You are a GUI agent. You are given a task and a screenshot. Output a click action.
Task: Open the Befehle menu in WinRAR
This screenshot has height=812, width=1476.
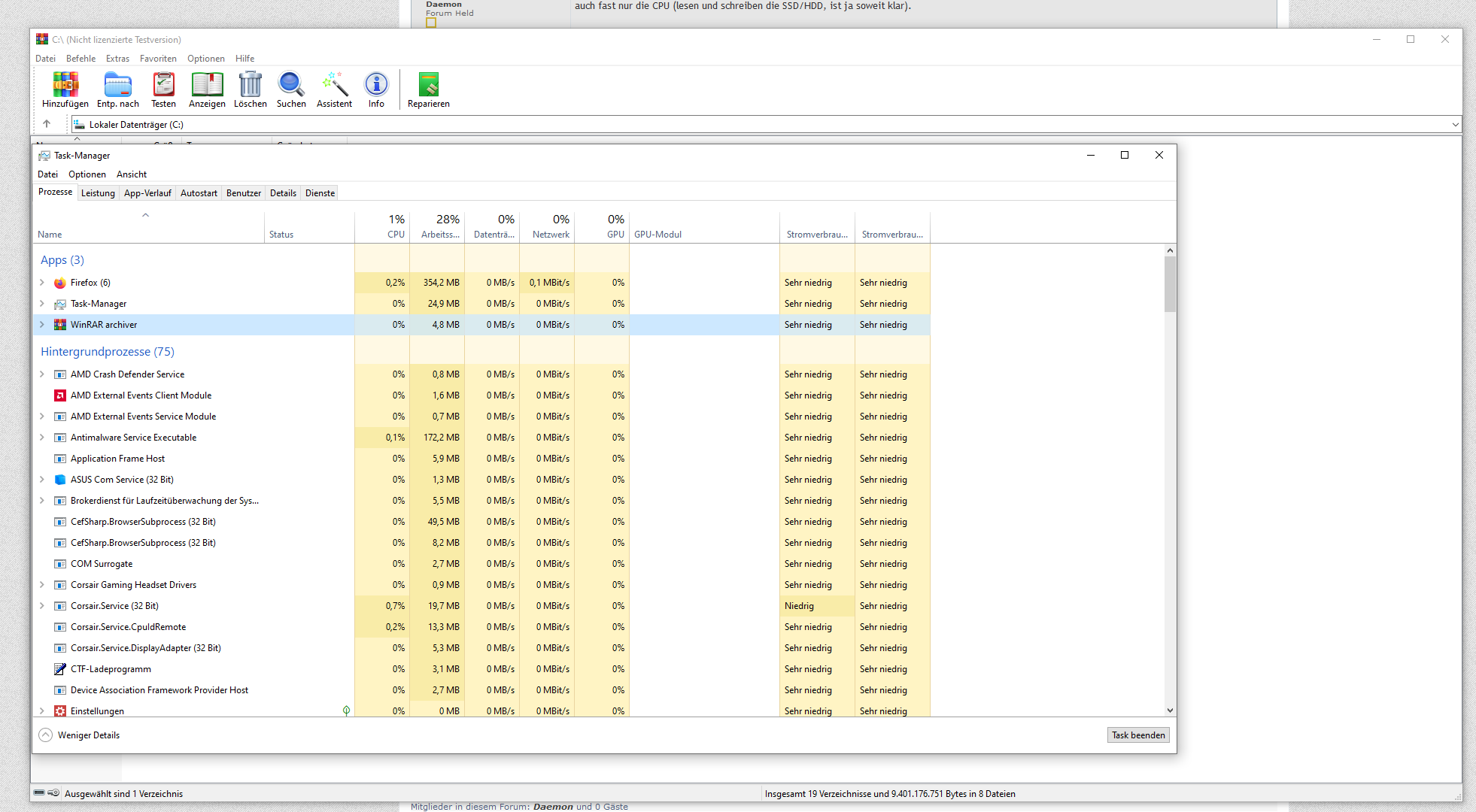coord(80,59)
